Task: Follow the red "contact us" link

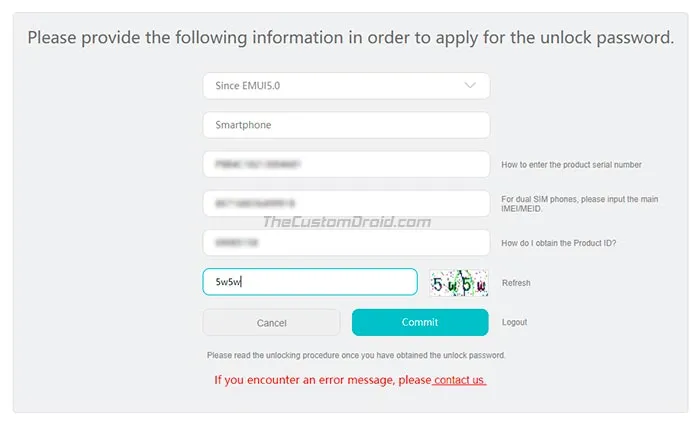Action: [x=460, y=380]
